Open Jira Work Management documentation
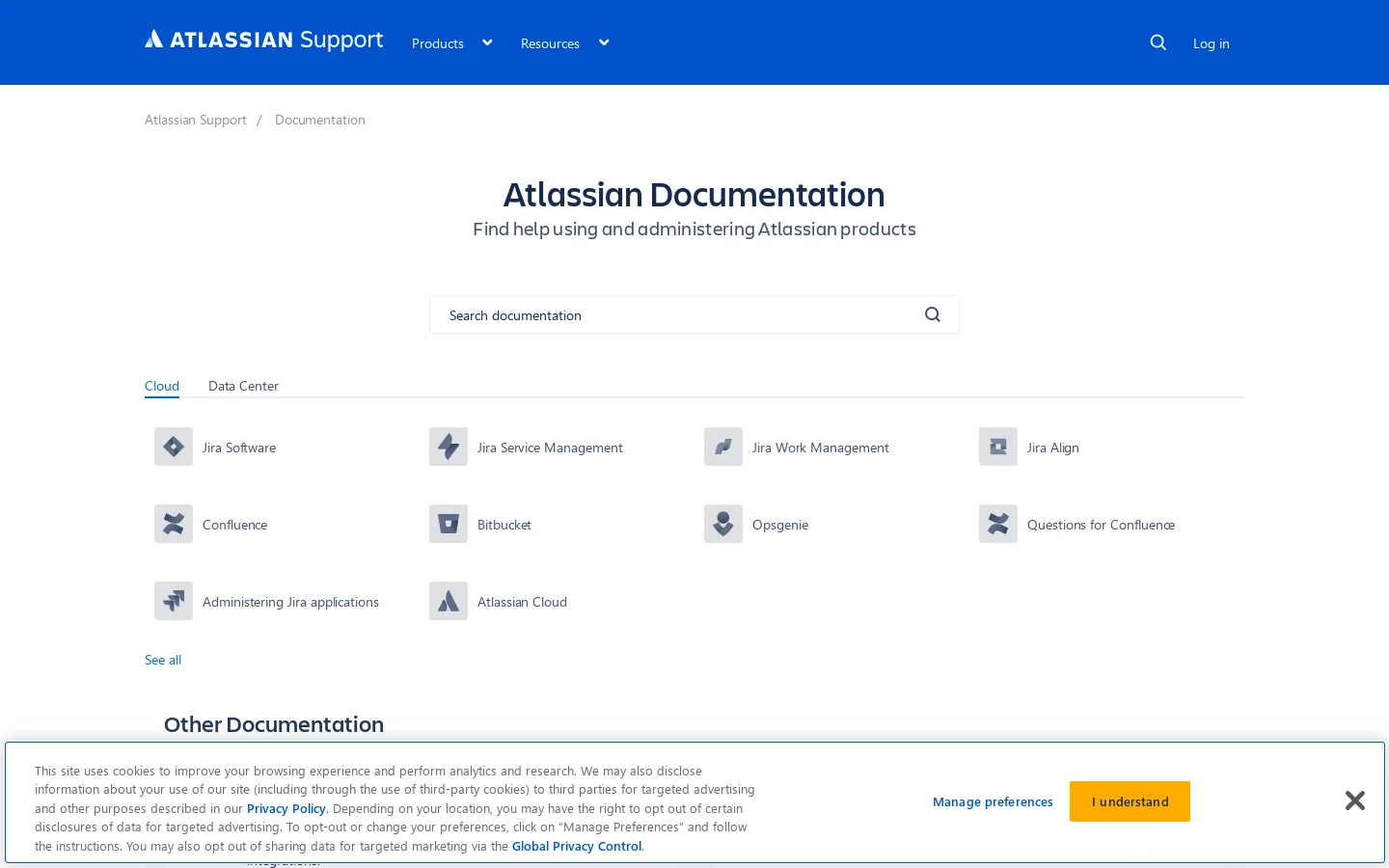Screen dimensions: 1389x868 821,448
